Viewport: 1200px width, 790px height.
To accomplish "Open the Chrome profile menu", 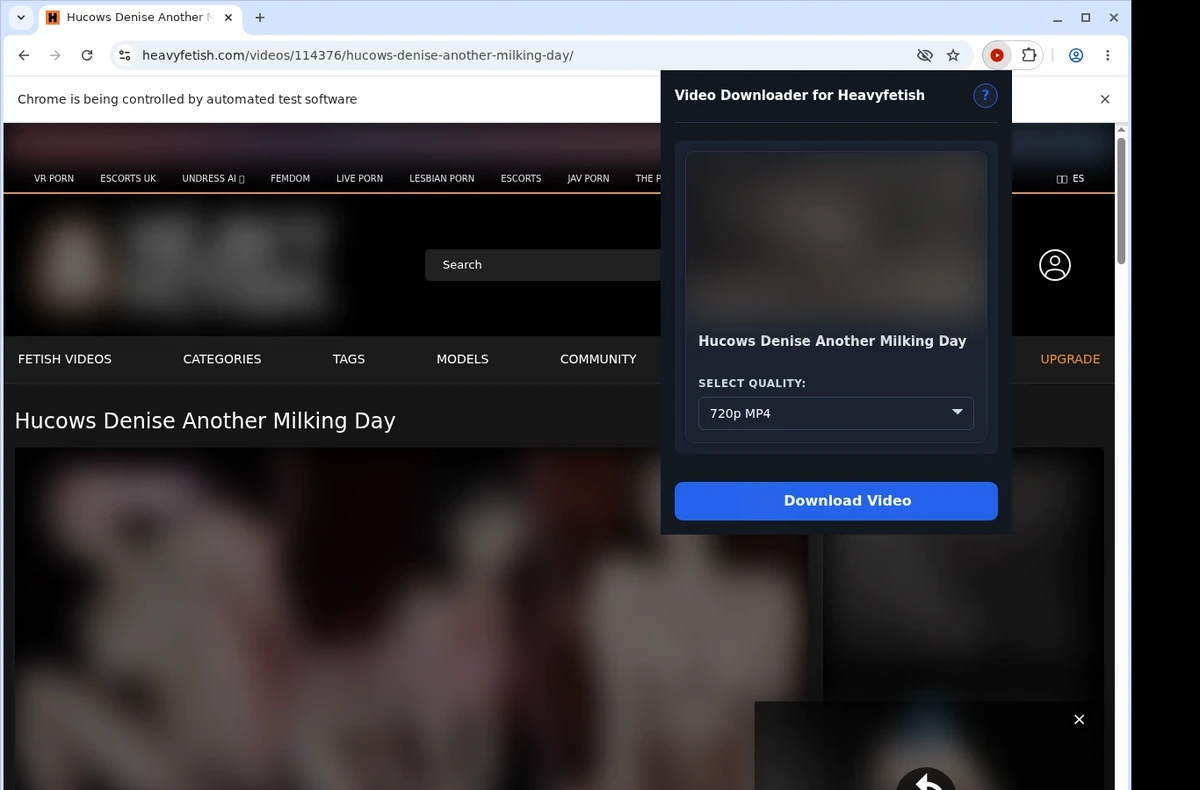I will [1076, 56].
